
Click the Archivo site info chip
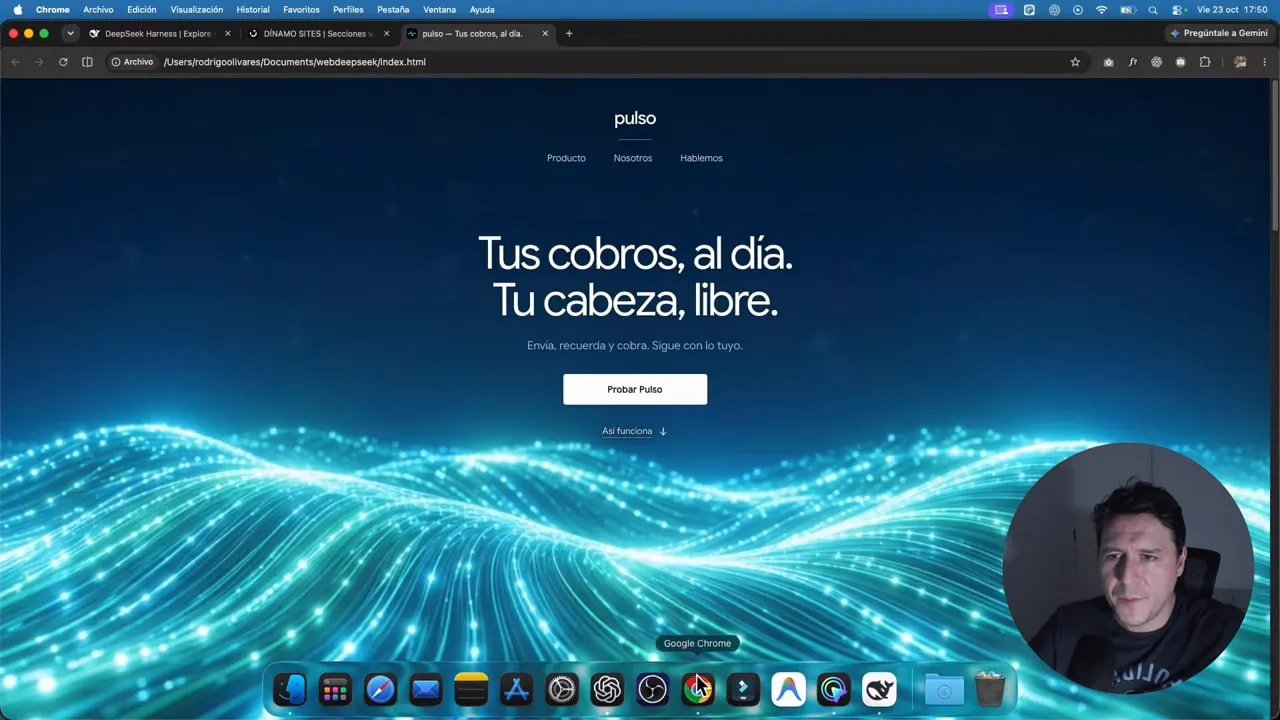click(x=132, y=62)
